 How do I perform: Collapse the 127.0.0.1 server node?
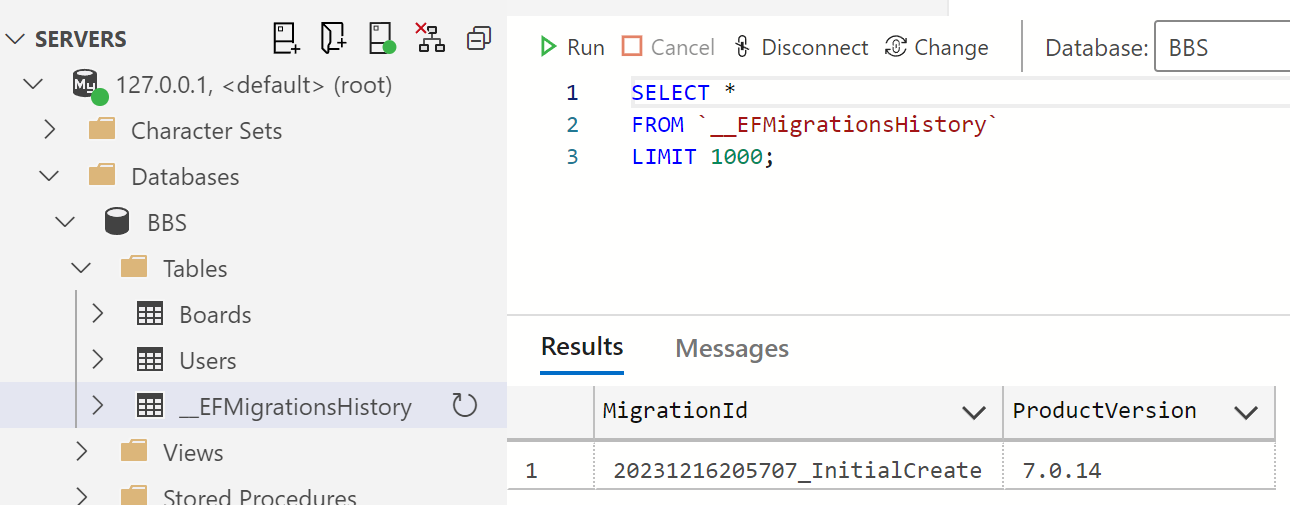pos(34,85)
